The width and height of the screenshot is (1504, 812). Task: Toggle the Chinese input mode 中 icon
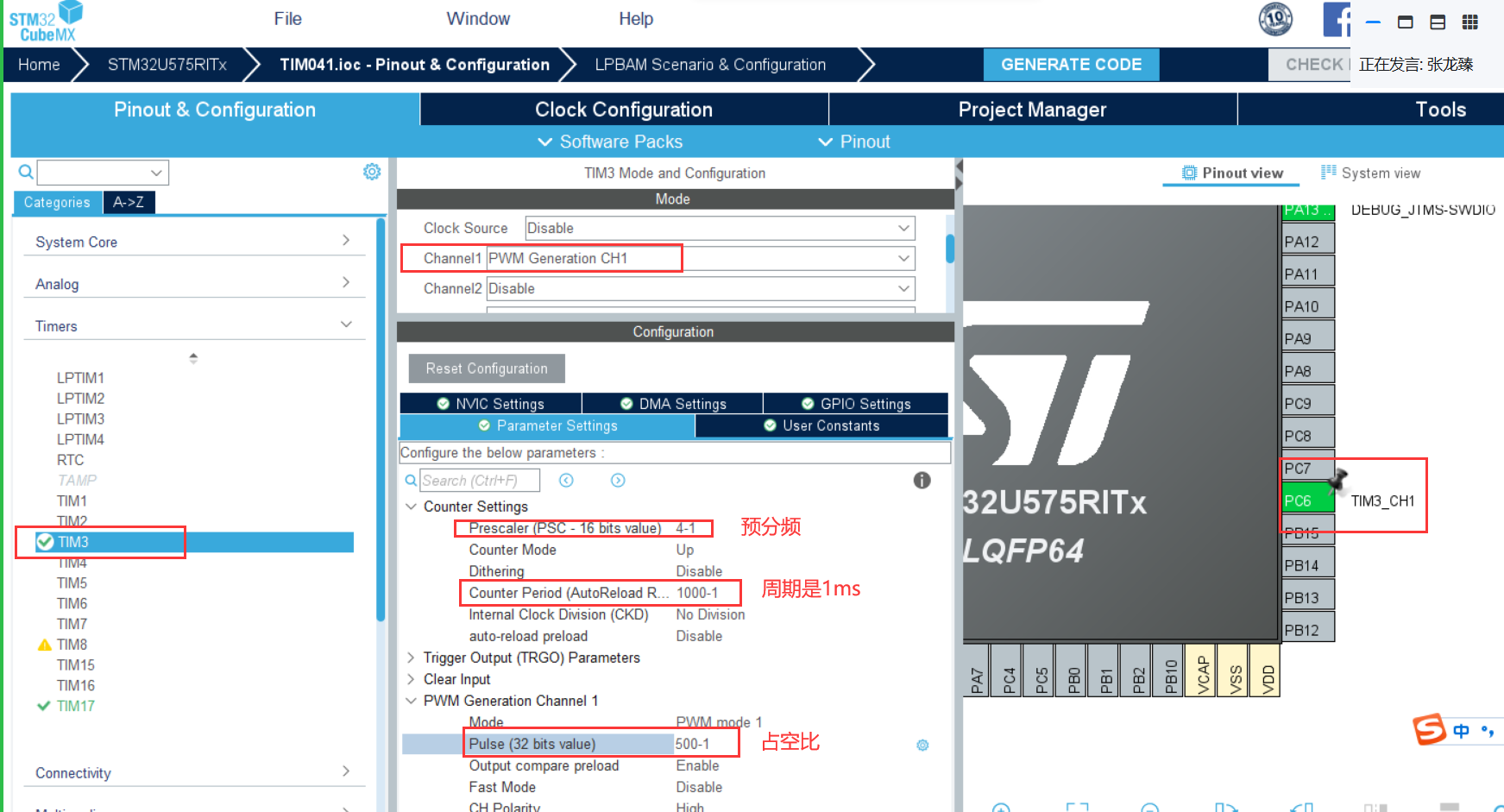click(1461, 731)
